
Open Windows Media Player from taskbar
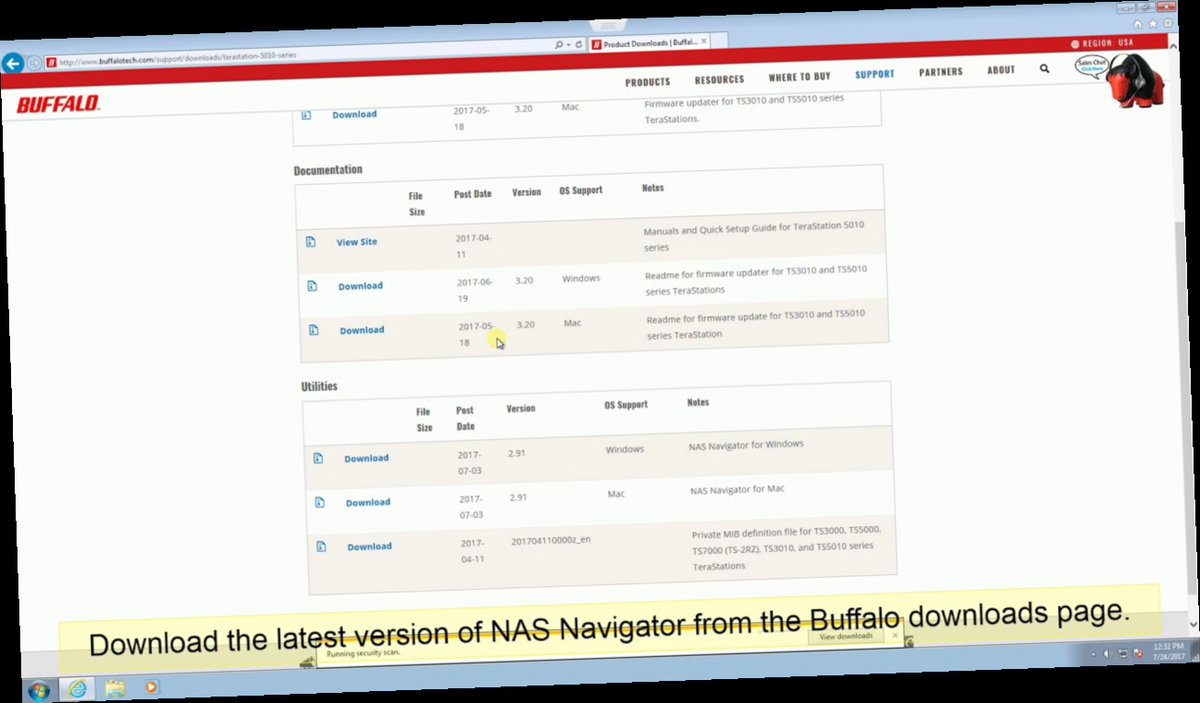151,688
